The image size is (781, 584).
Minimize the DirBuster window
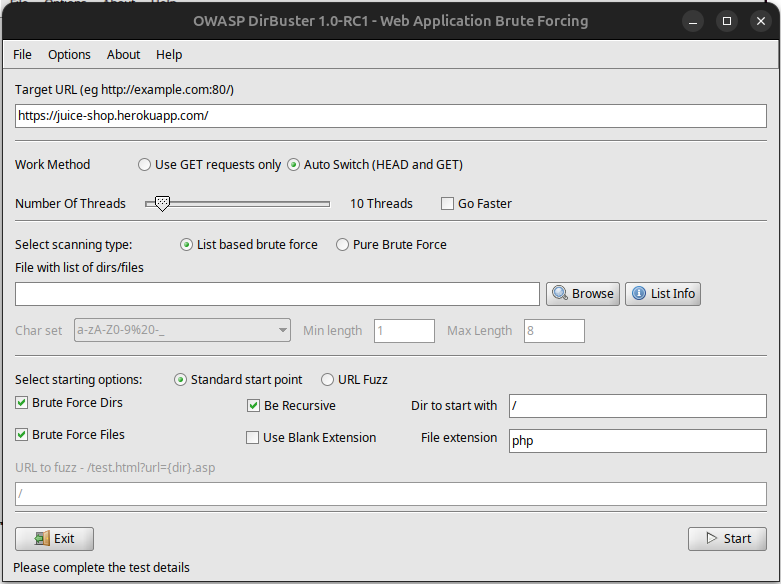click(693, 21)
